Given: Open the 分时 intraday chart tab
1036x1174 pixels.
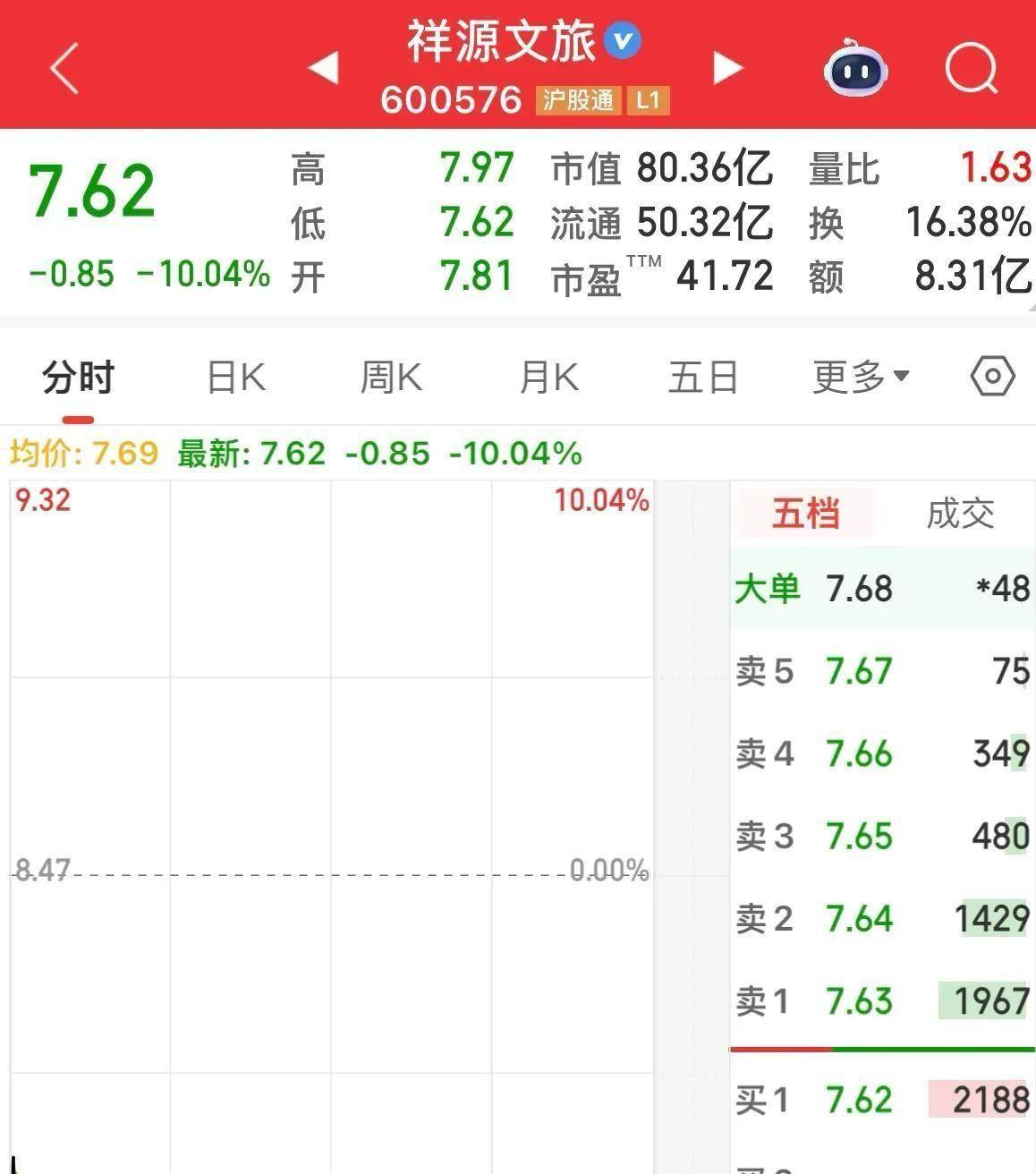Looking at the screenshot, I should tap(76, 377).
